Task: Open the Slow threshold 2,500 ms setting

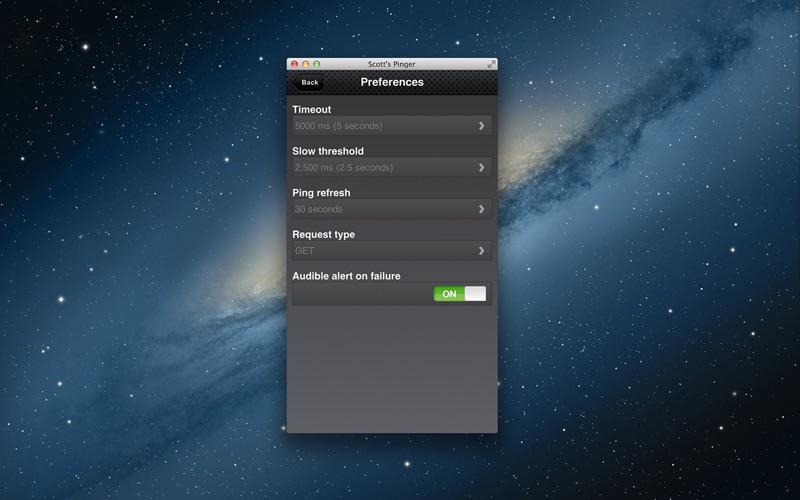Action: [392, 167]
